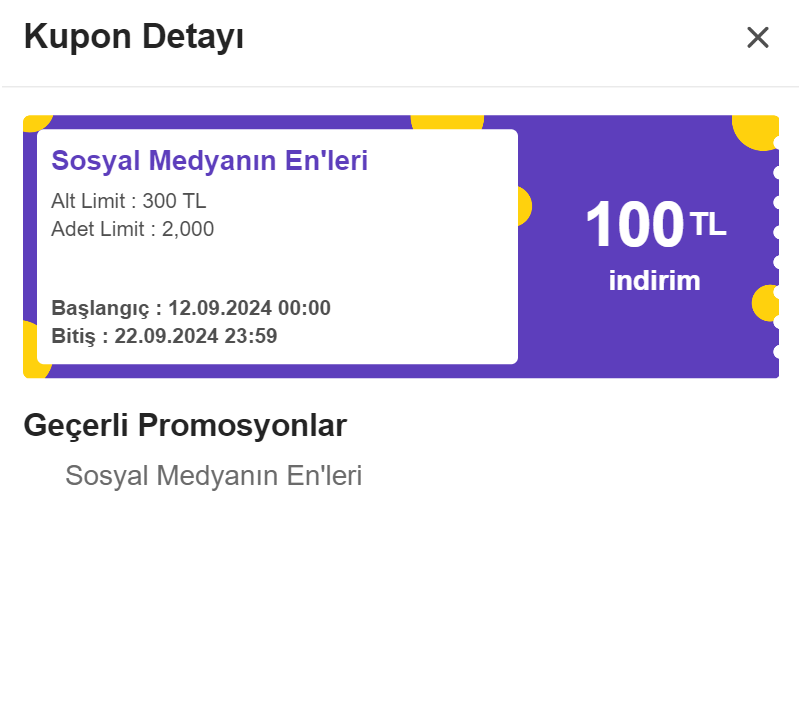Close the Kupon Detayı dialog
Image resolution: width=801 pixels, height=710 pixels.
click(x=758, y=38)
